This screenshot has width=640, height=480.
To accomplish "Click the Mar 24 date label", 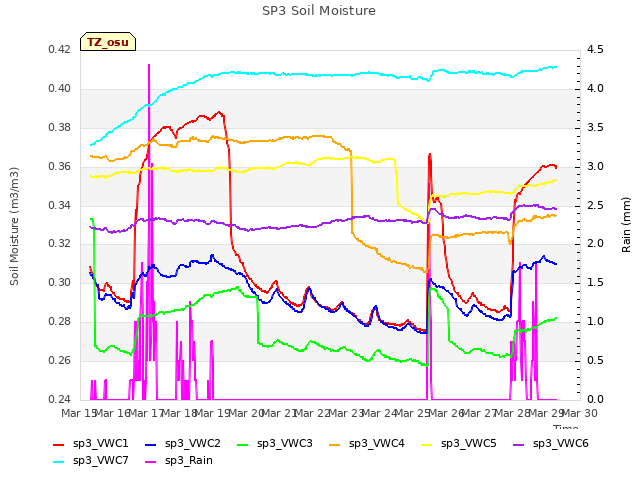I will (380, 413).
